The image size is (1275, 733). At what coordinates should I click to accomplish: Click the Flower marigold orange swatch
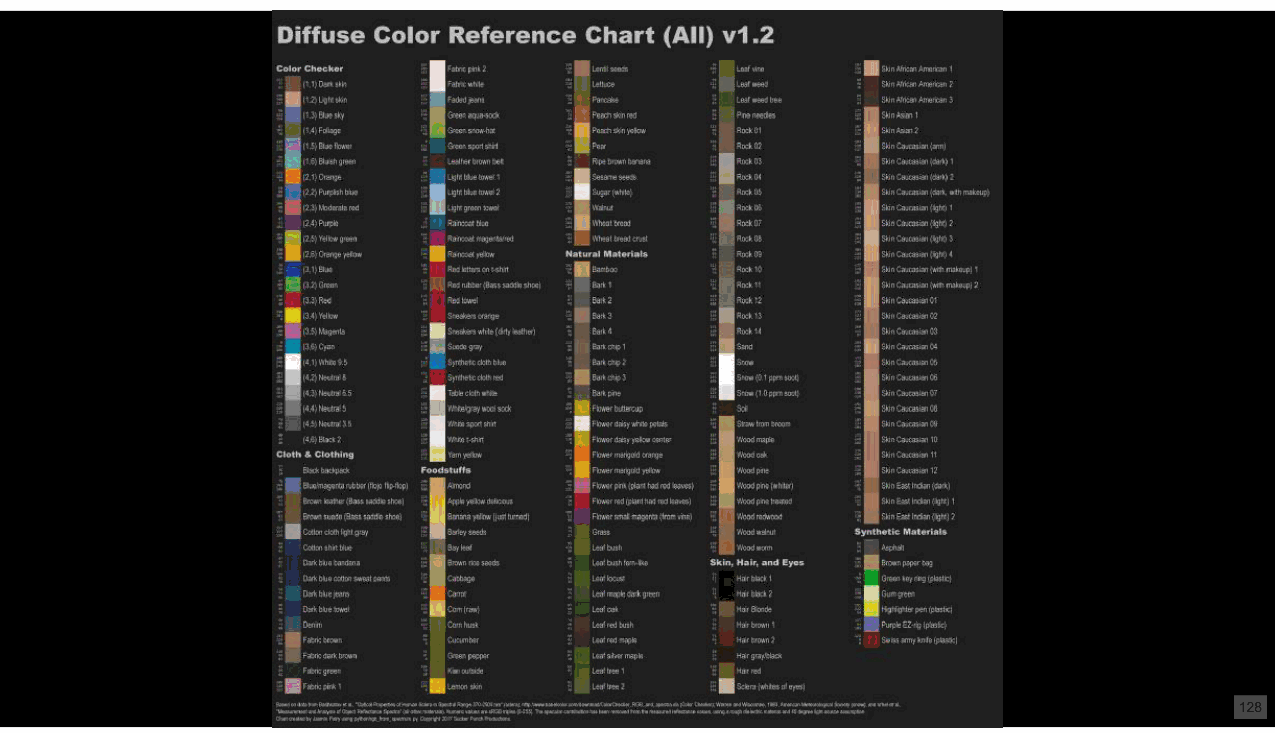pyautogui.click(x=581, y=455)
